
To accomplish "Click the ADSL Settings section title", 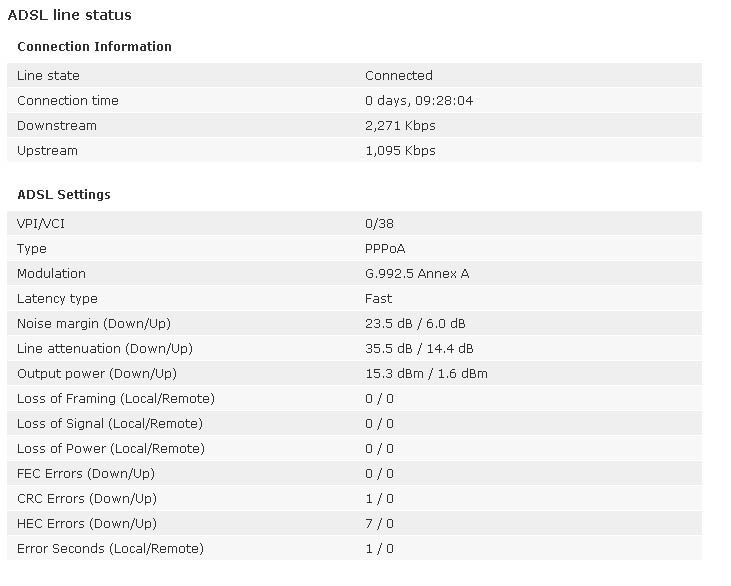I will tap(64, 195).
